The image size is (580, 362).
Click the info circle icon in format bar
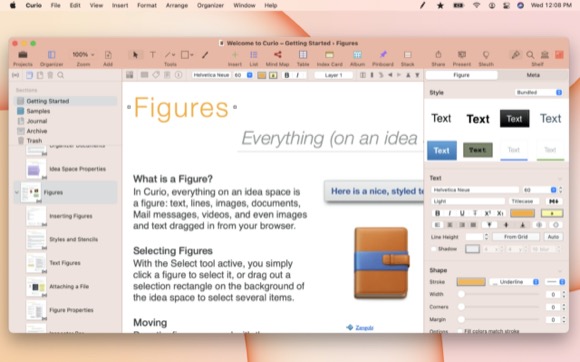pyautogui.click(x=178, y=75)
